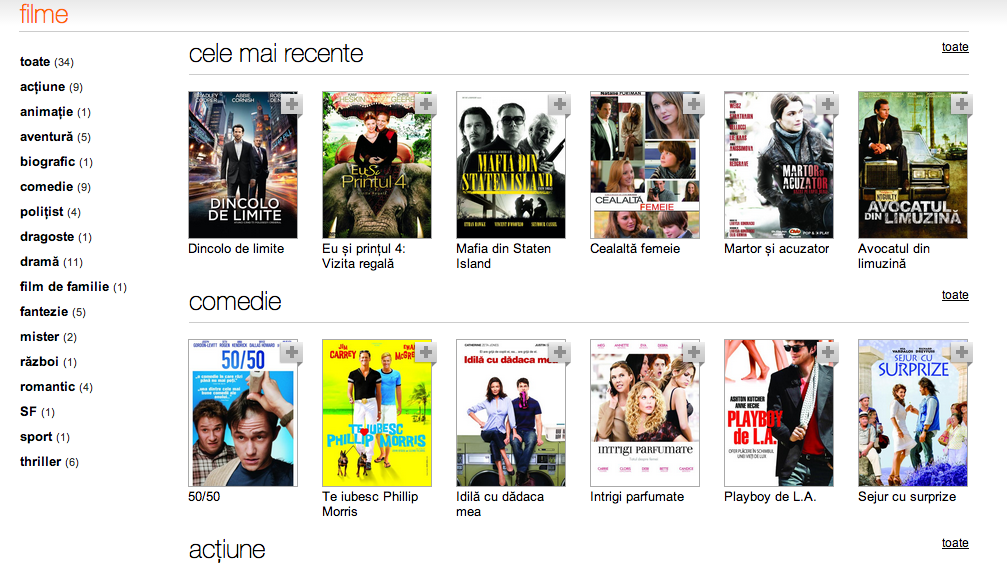Click Martor și acuzator title link
This screenshot has width=1007, height=565.
(776, 248)
